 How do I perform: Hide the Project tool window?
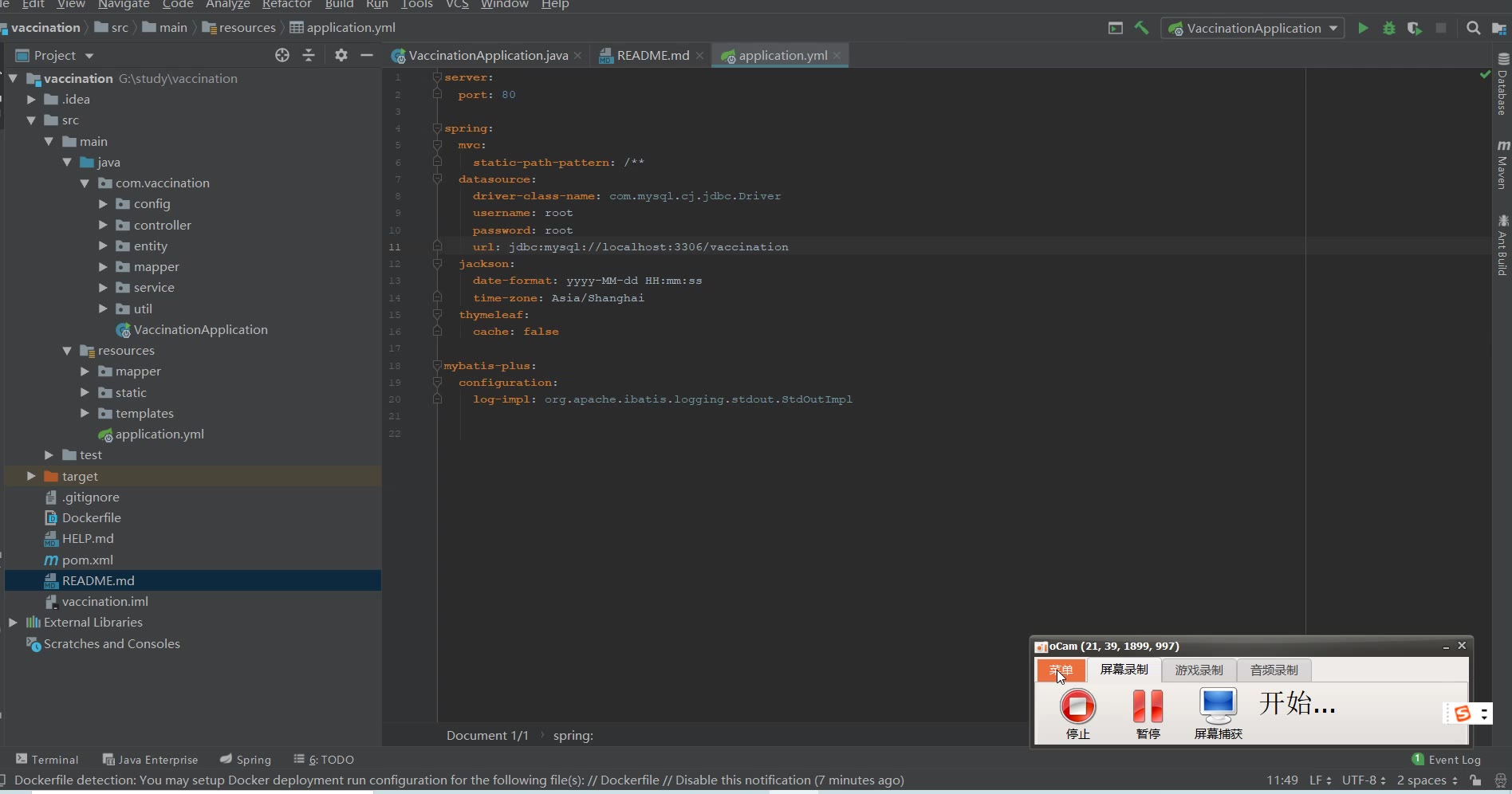[x=367, y=55]
